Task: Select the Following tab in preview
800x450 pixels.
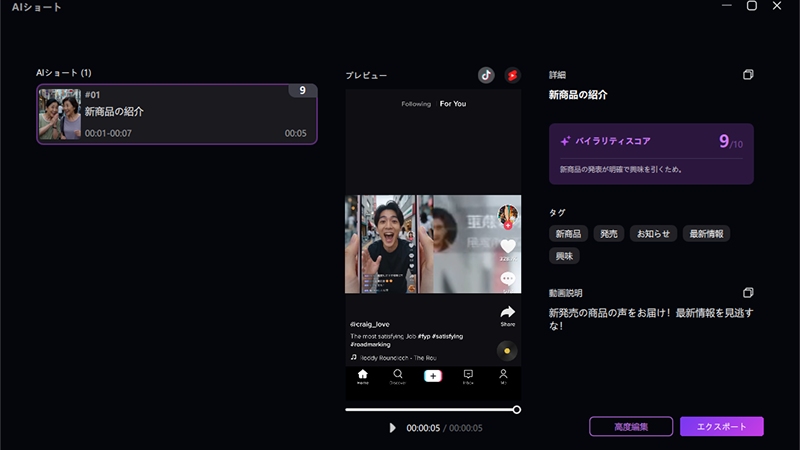Action: tap(416, 104)
